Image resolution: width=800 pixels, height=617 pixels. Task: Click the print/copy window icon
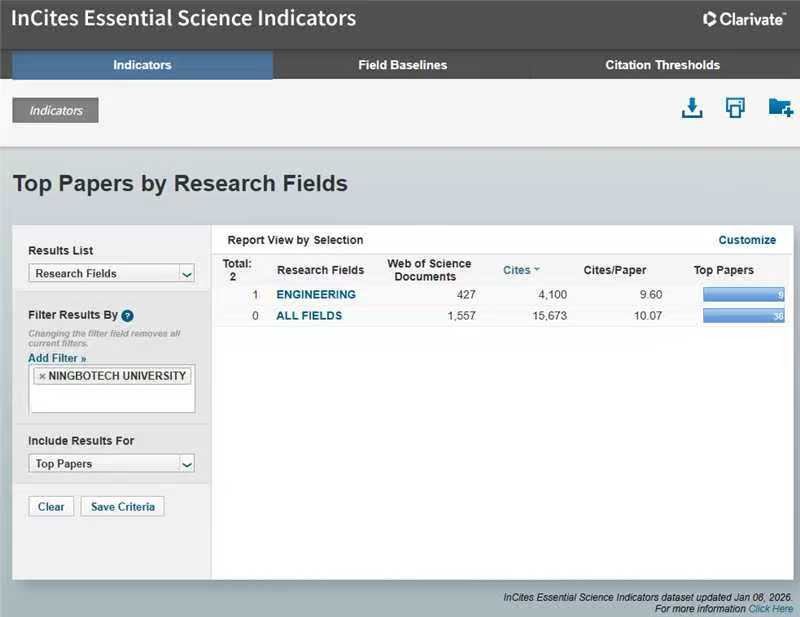[735, 108]
